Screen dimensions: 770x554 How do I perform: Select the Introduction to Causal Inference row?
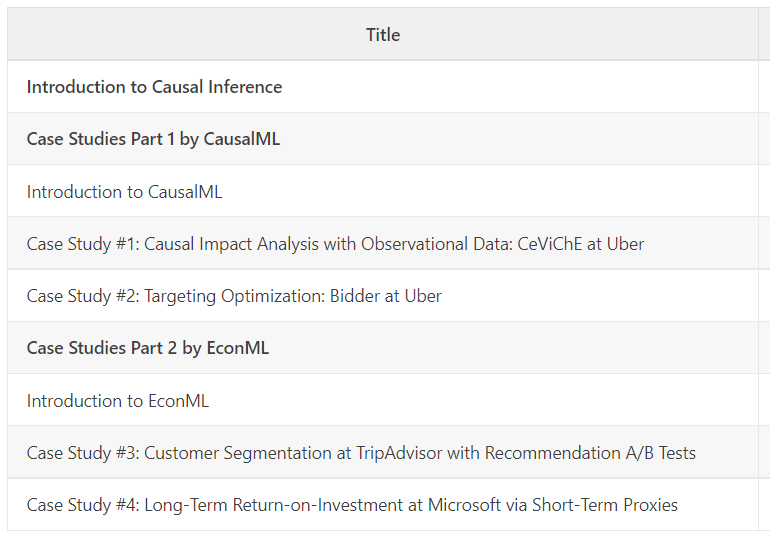coord(154,87)
